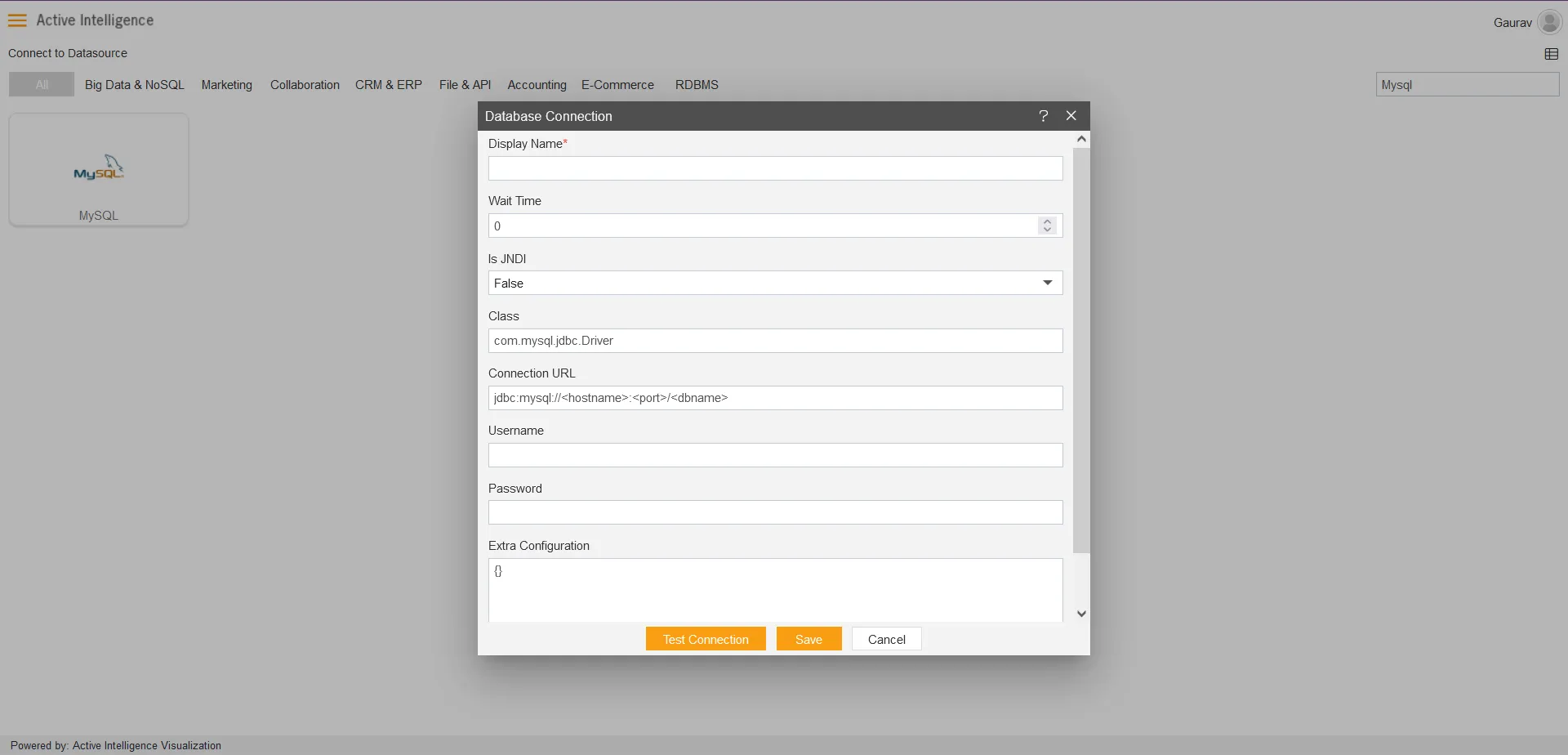
Task: Switch to table view icon
Action: tap(1552, 54)
